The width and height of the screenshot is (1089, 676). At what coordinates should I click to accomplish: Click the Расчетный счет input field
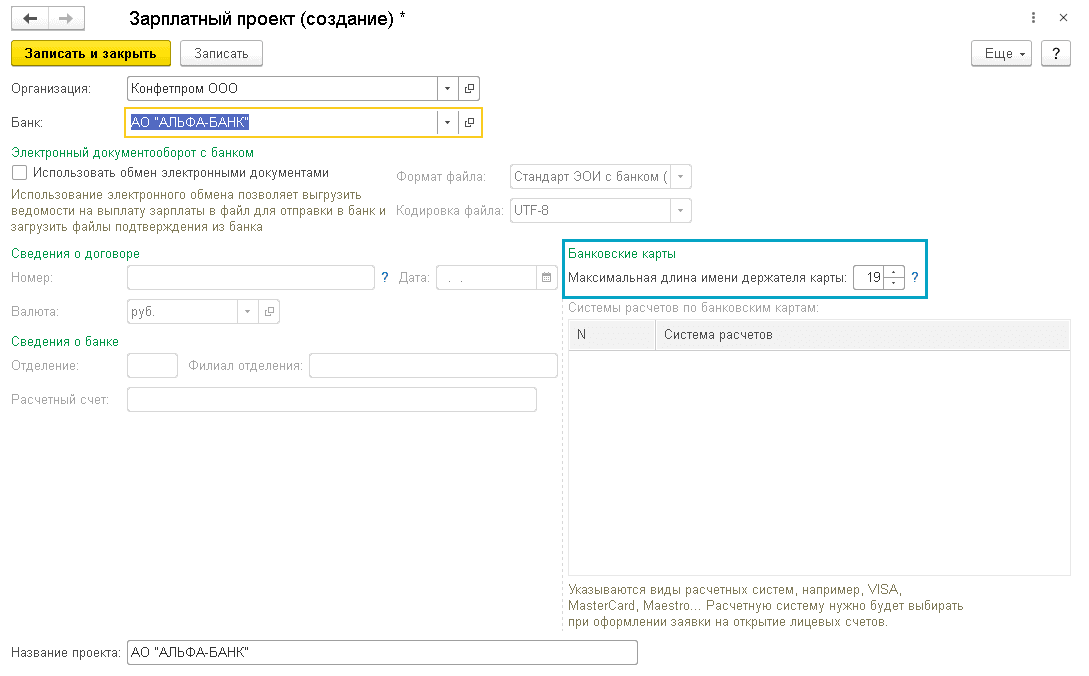coord(332,399)
